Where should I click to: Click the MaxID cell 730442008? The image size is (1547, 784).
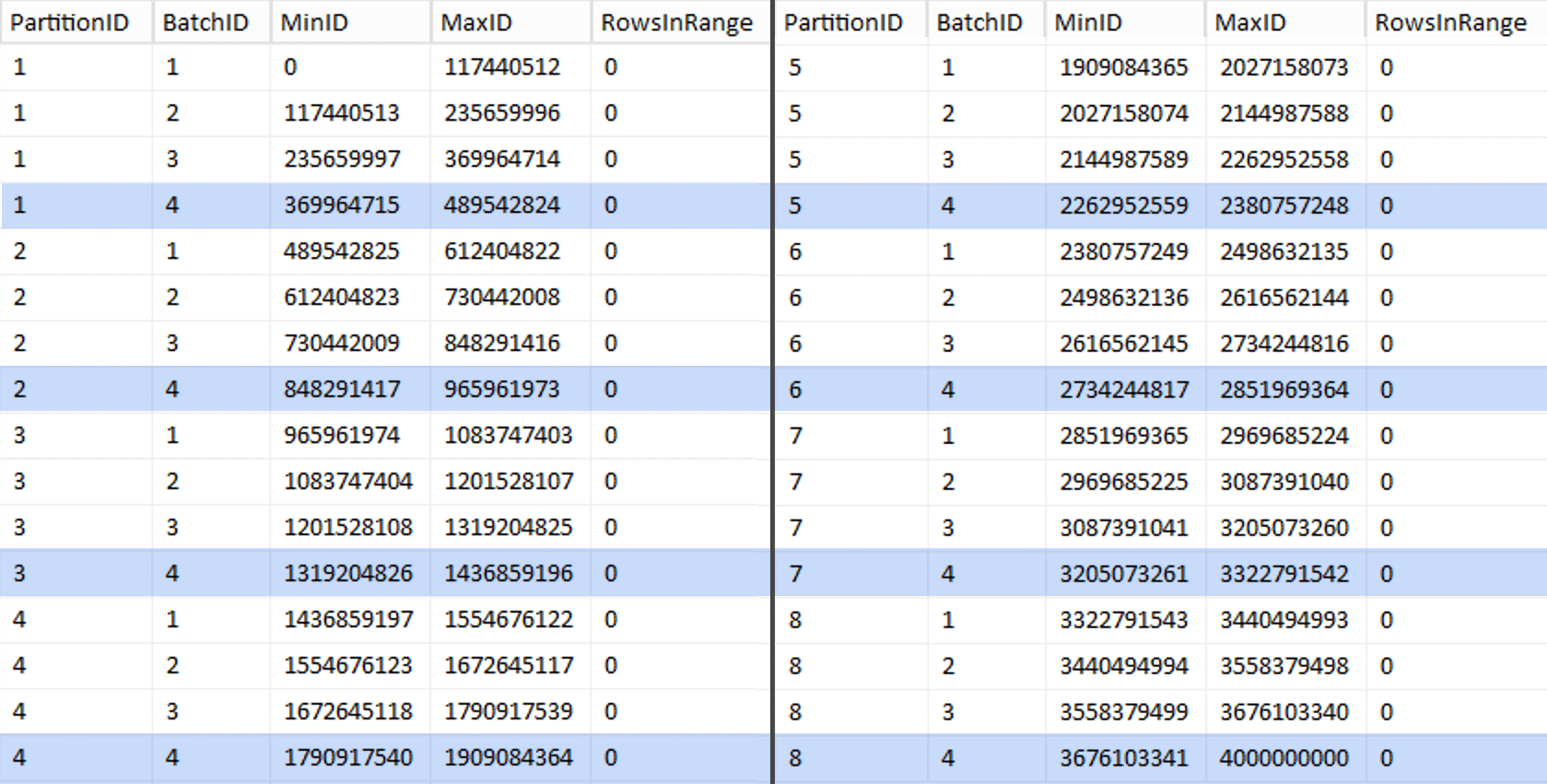tap(510, 298)
